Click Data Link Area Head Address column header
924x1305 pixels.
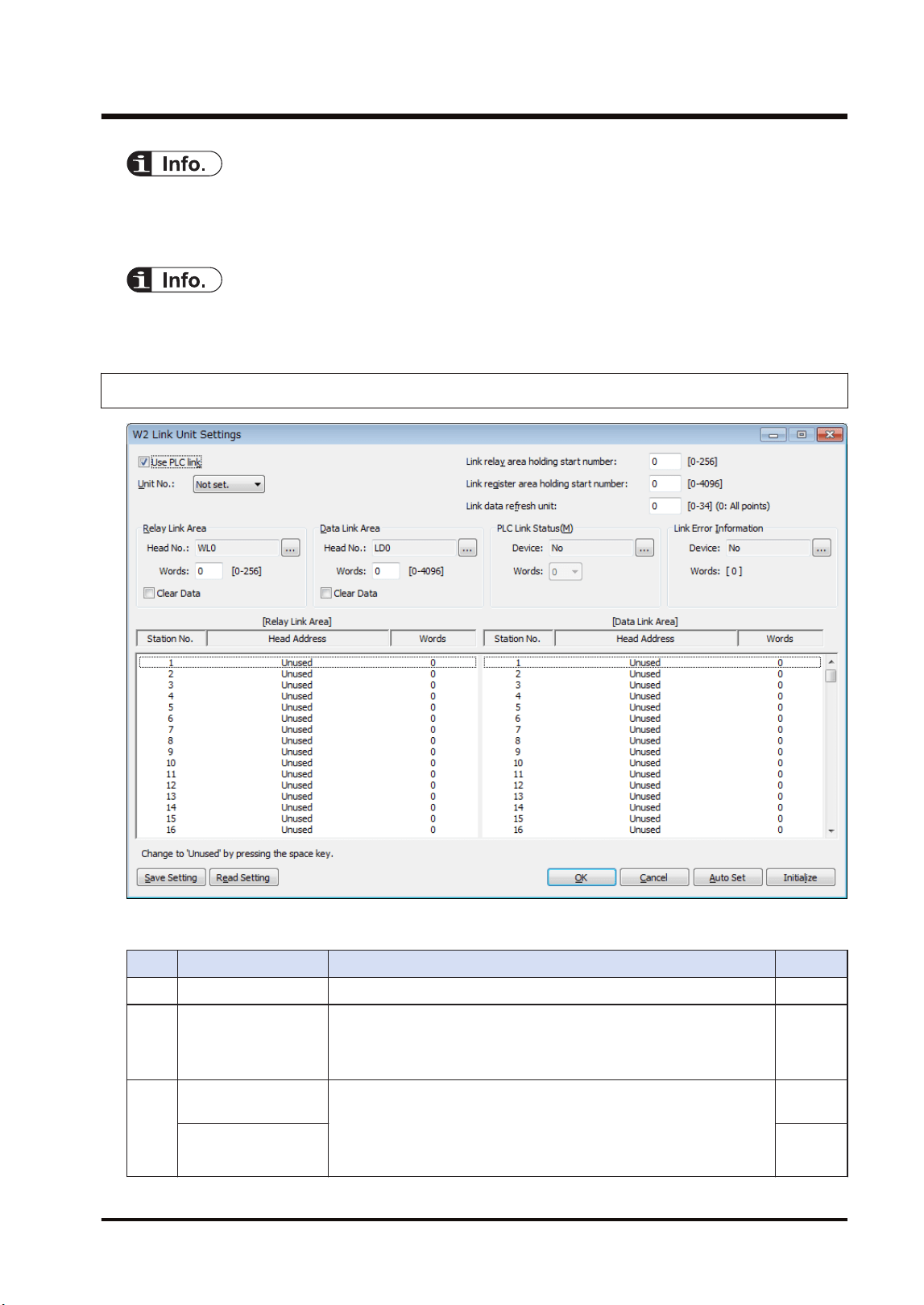point(645,639)
